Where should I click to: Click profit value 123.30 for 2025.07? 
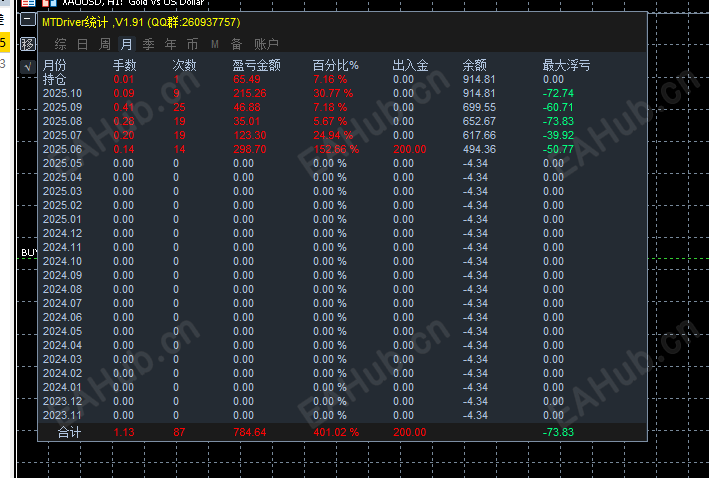(x=250, y=136)
